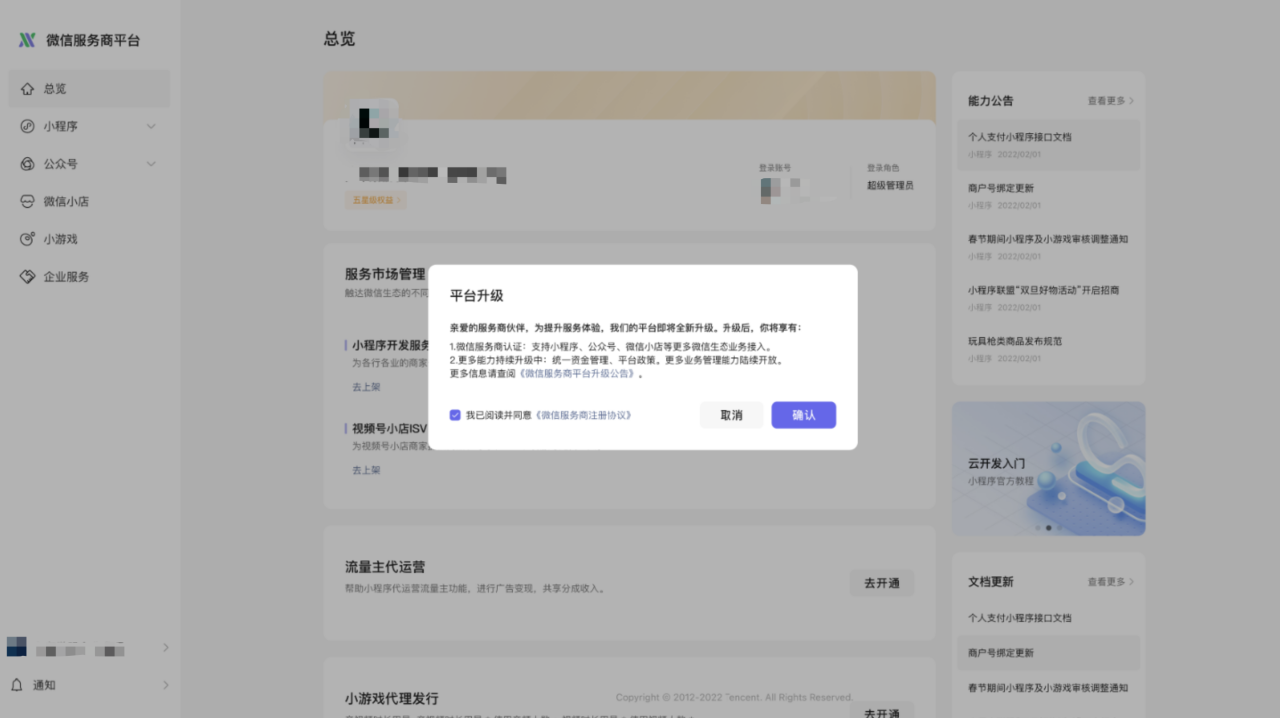
Task: Open 个人支付小程序接口文档 in 能力公告
Action: [x=1046, y=145]
